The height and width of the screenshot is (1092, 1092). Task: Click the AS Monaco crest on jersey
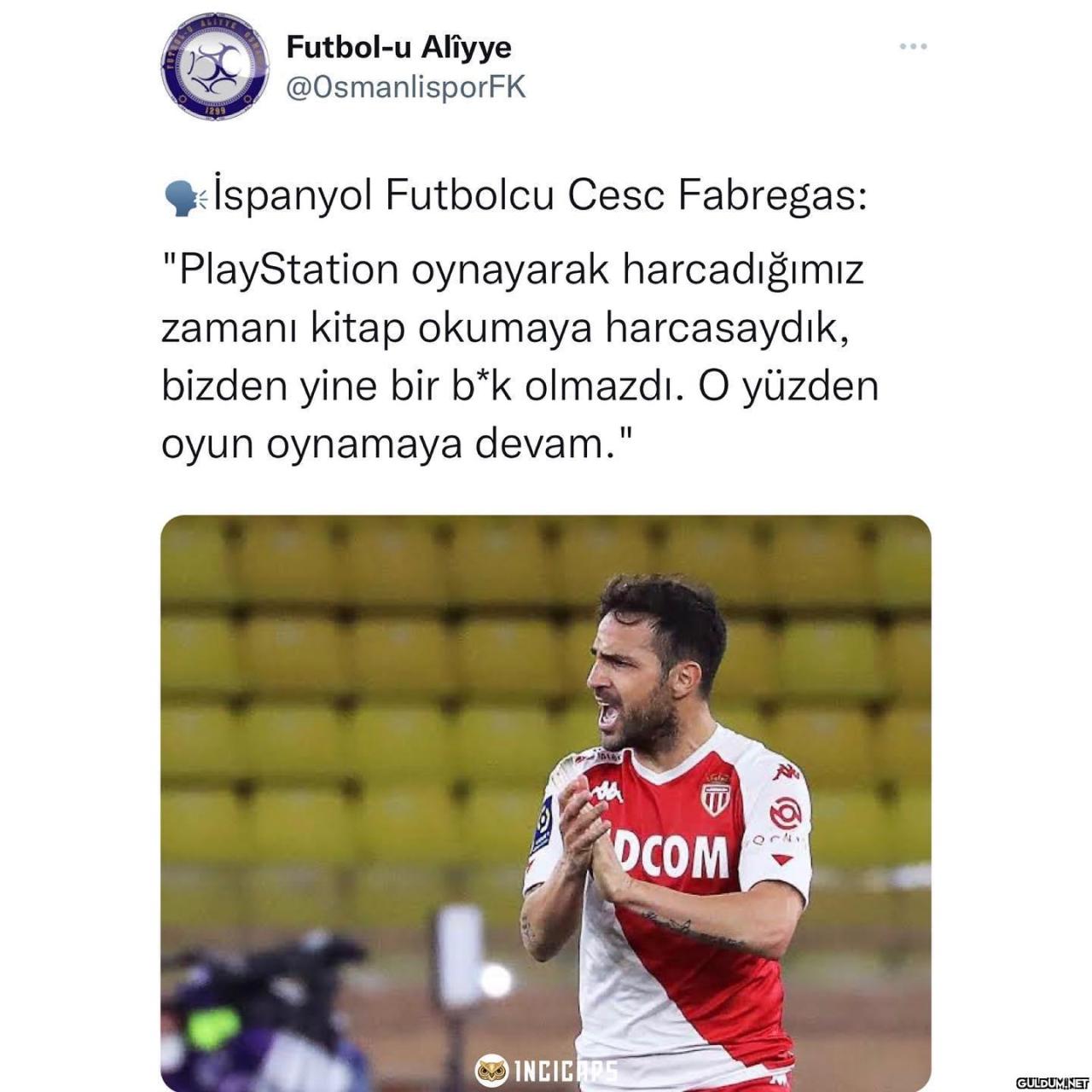point(716,793)
